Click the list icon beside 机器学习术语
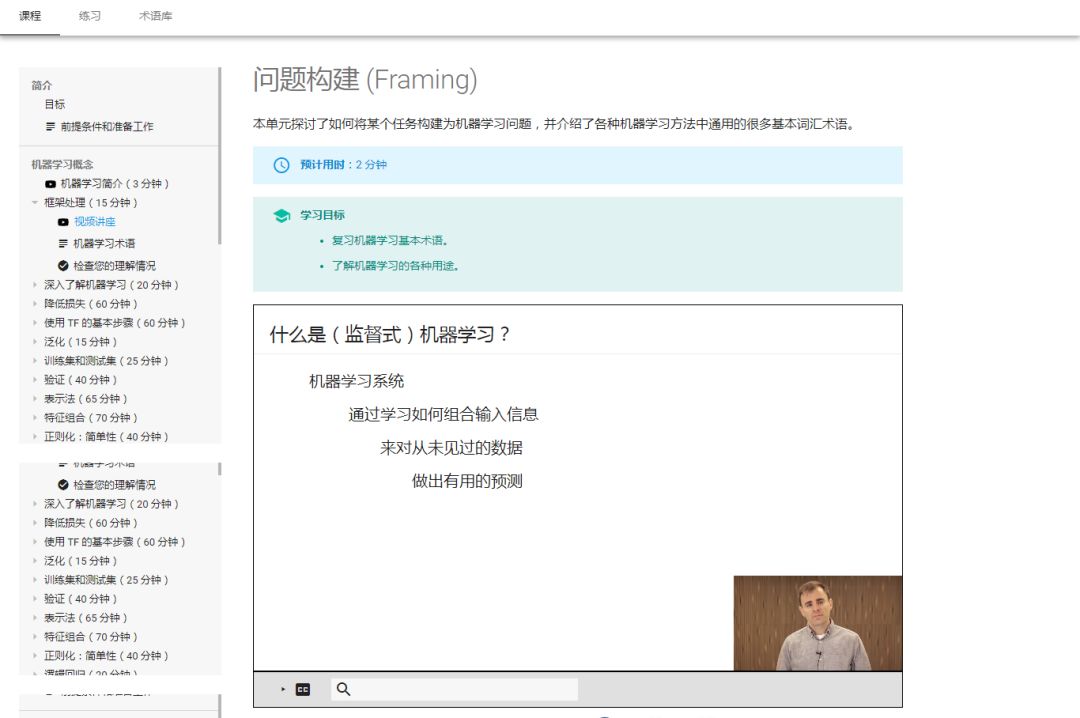Viewport: 1080px width, 718px height. [63, 244]
